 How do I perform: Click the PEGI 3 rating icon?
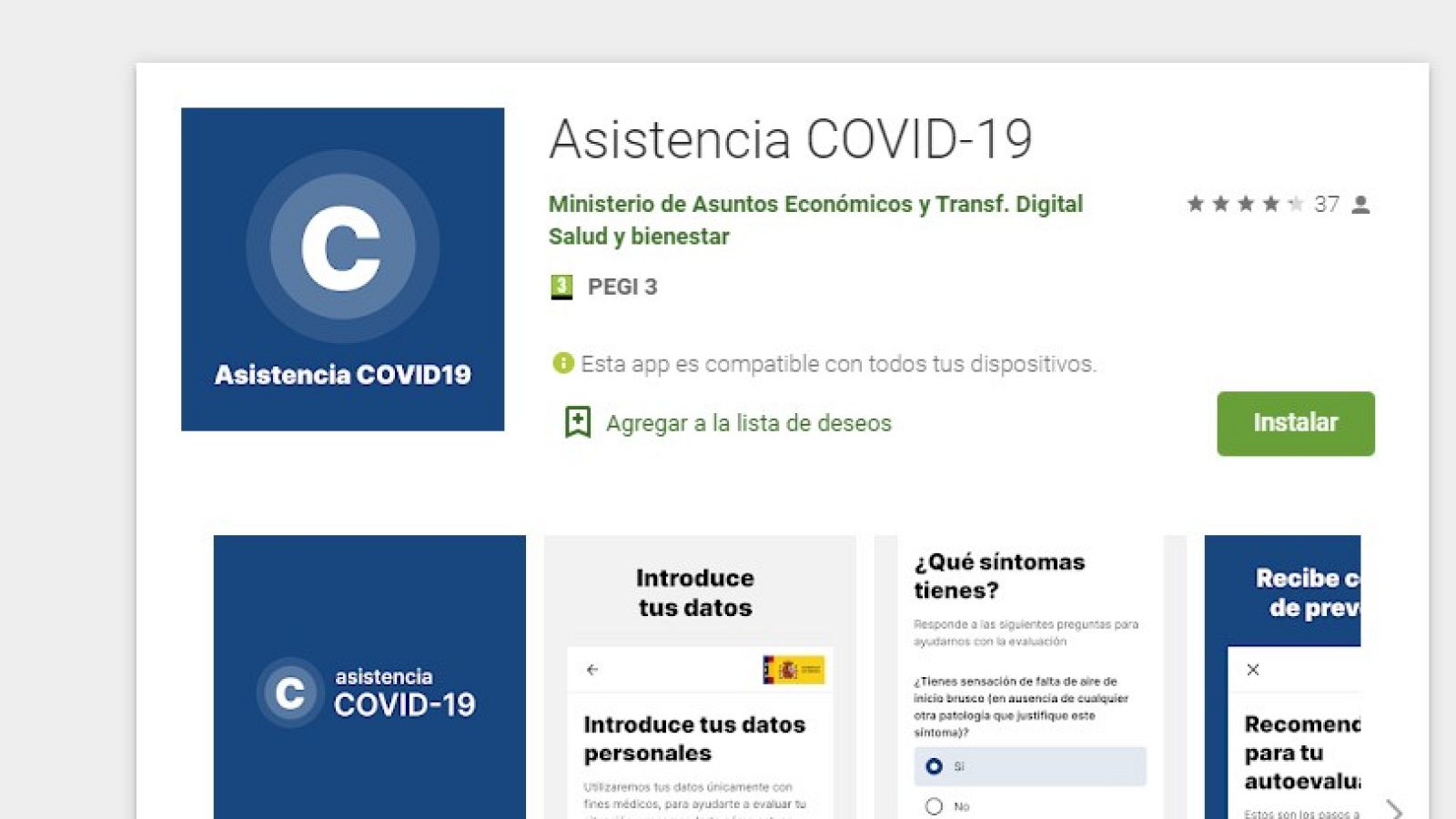coord(561,287)
